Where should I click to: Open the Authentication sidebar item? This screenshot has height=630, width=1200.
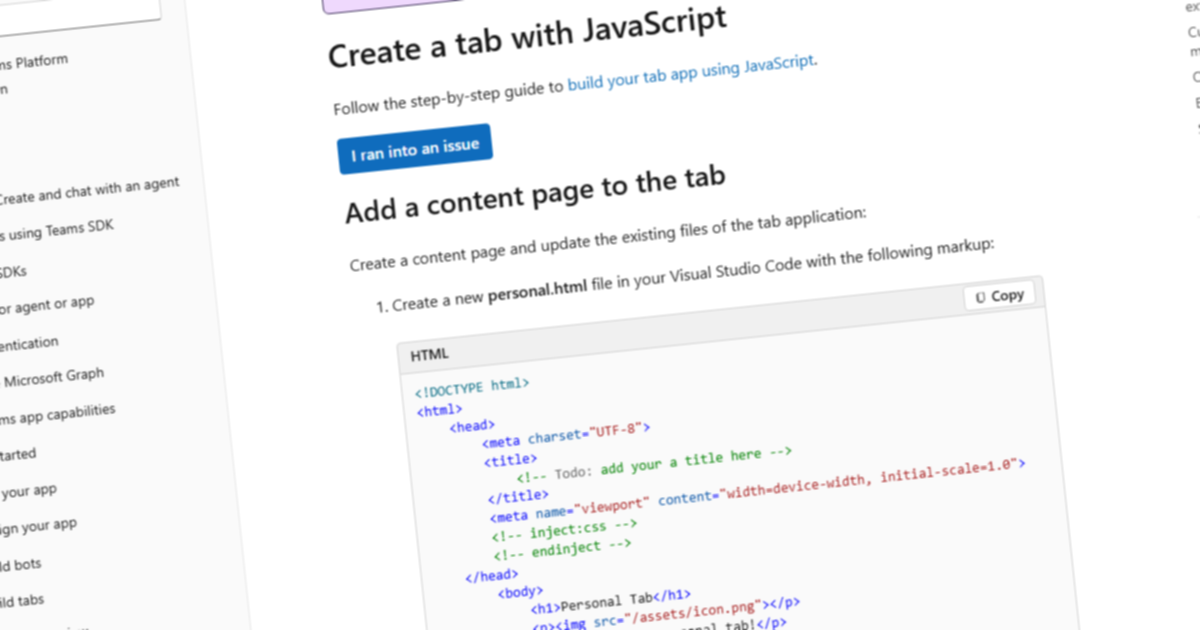pyautogui.click(x=29, y=345)
